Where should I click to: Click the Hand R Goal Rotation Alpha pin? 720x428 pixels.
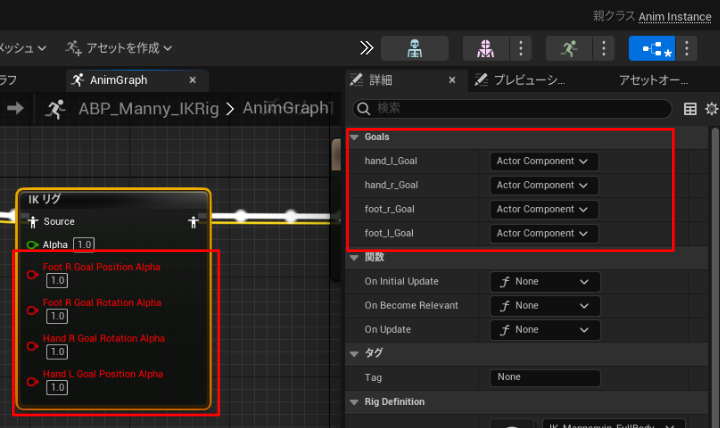tap(32, 346)
